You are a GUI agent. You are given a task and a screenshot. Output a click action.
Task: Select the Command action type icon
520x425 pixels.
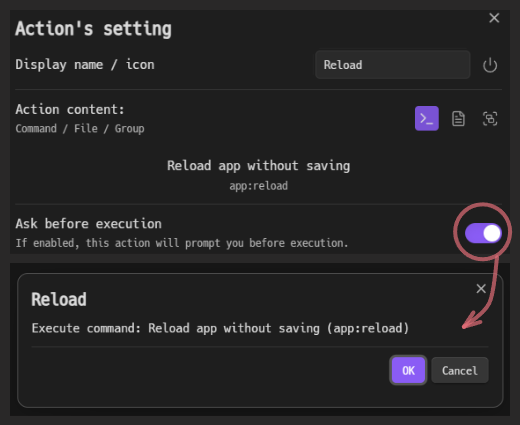pyautogui.click(x=427, y=118)
